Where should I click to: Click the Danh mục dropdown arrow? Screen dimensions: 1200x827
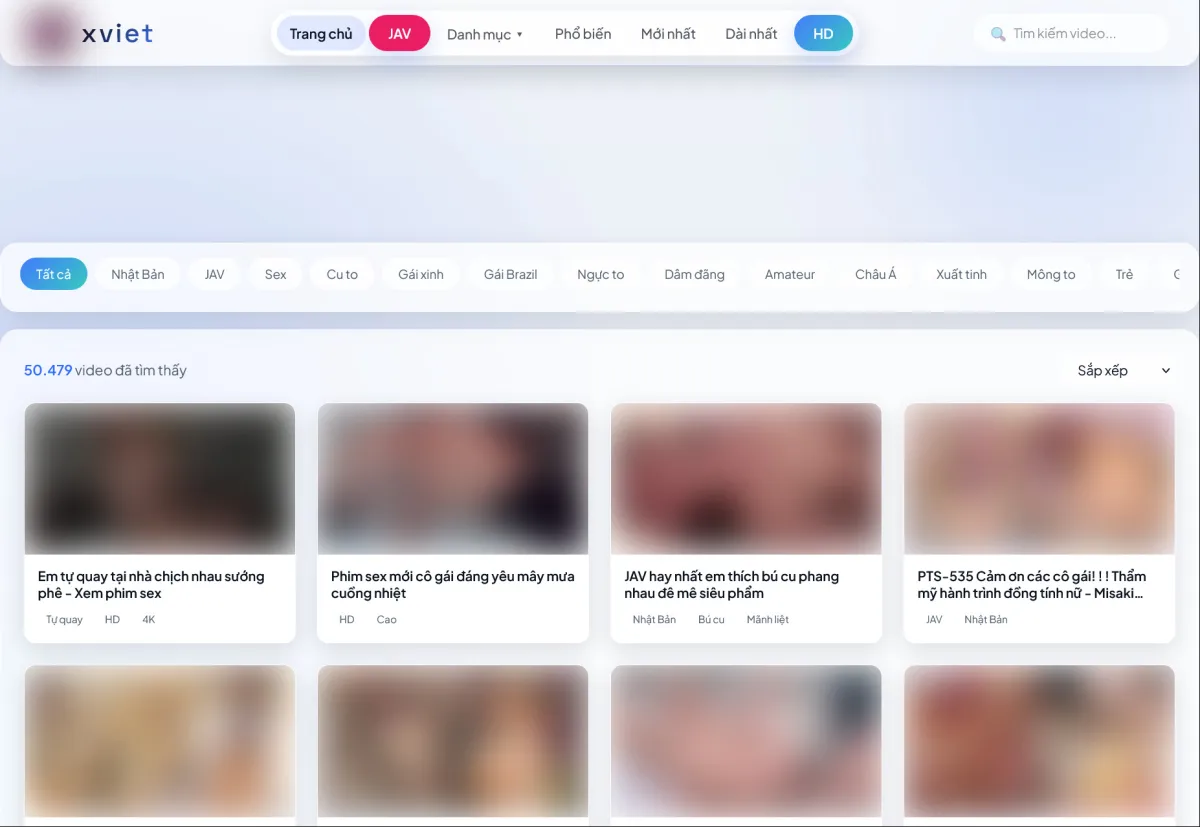point(520,35)
